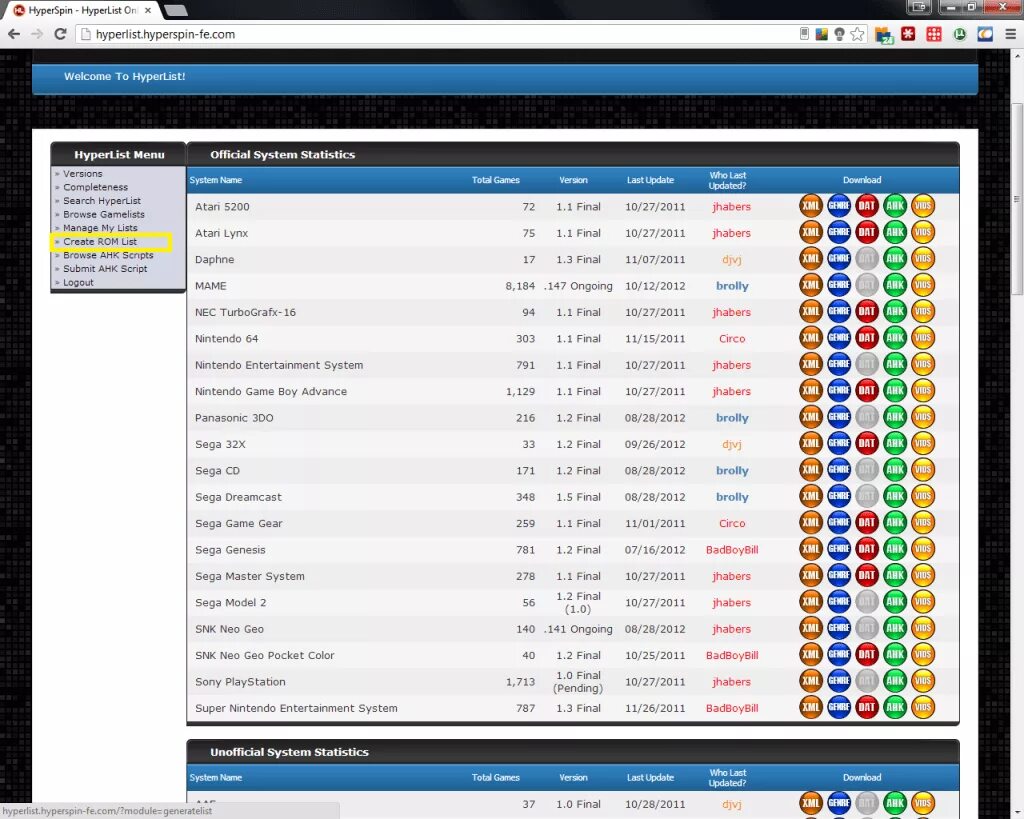Screen dimensions: 1024x819
Task: Download the DAT file for Sega 32X
Action: coord(867,443)
